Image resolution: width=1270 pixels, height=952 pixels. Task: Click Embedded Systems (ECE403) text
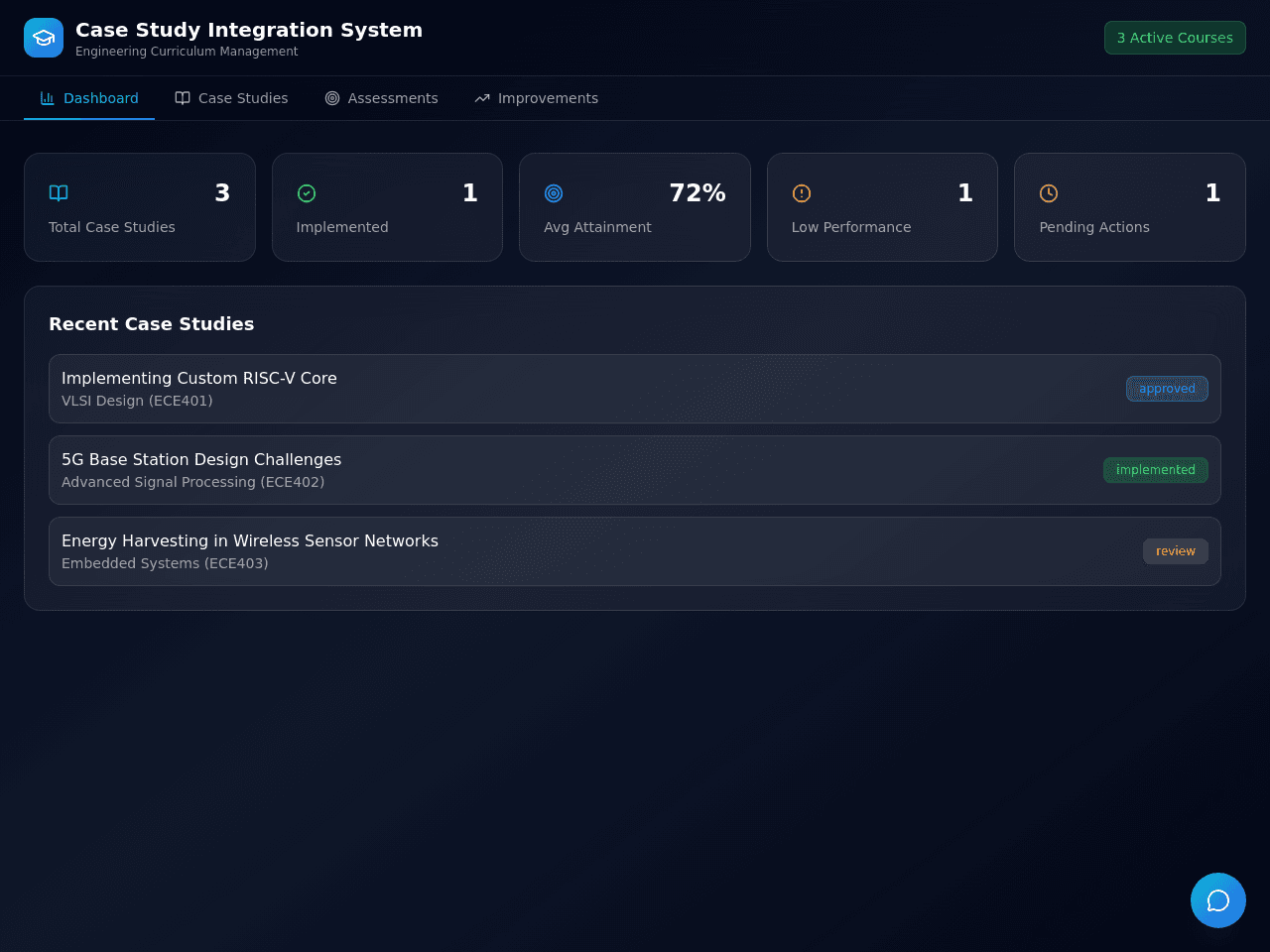coord(165,563)
